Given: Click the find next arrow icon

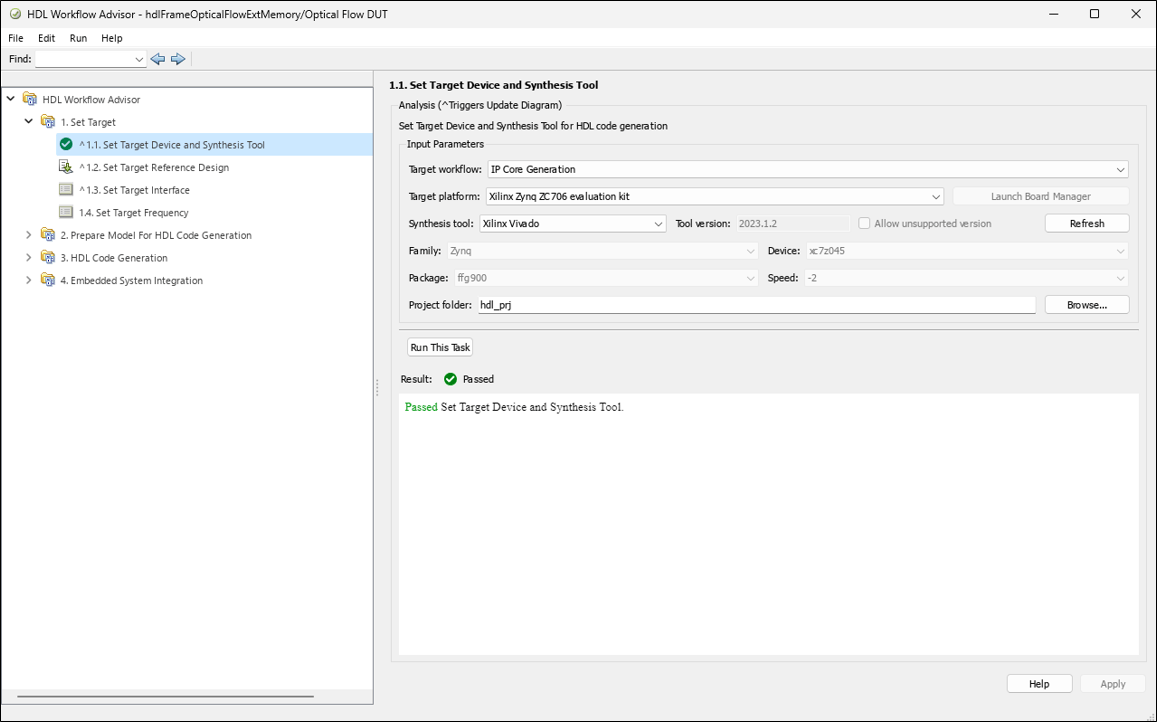Looking at the screenshot, I should pyautogui.click(x=178, y=59).
